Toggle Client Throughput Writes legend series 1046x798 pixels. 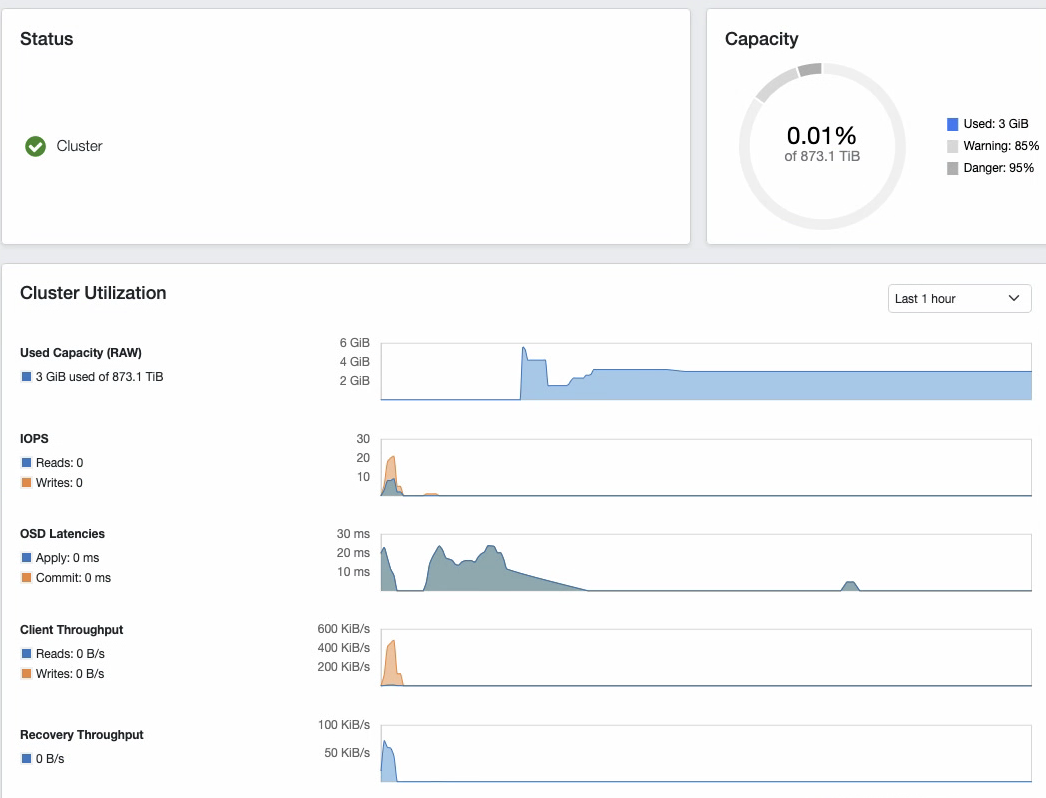click(x=26, y=674)
